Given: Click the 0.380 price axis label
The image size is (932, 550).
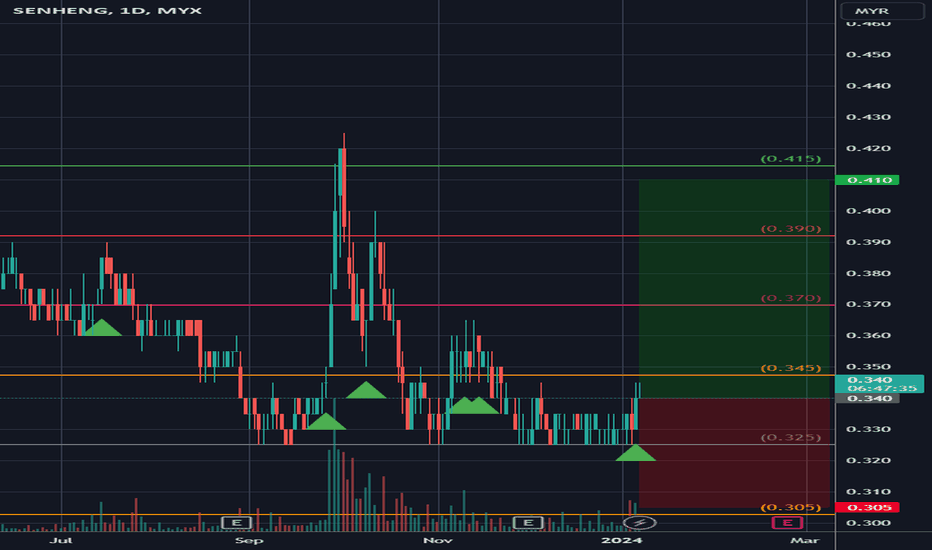Looking at the screenshot, I should (868, 274).
